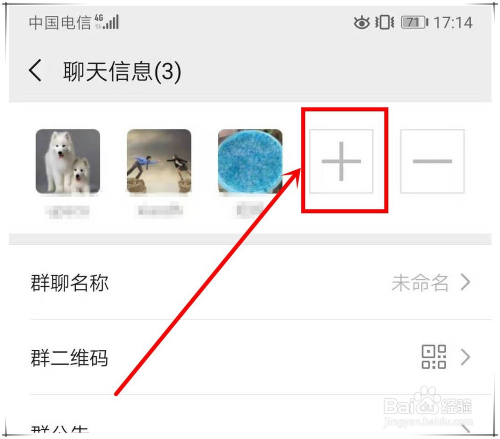
Task: Expand the chevron in 群二维码 row
Action: tap(465, 357)
